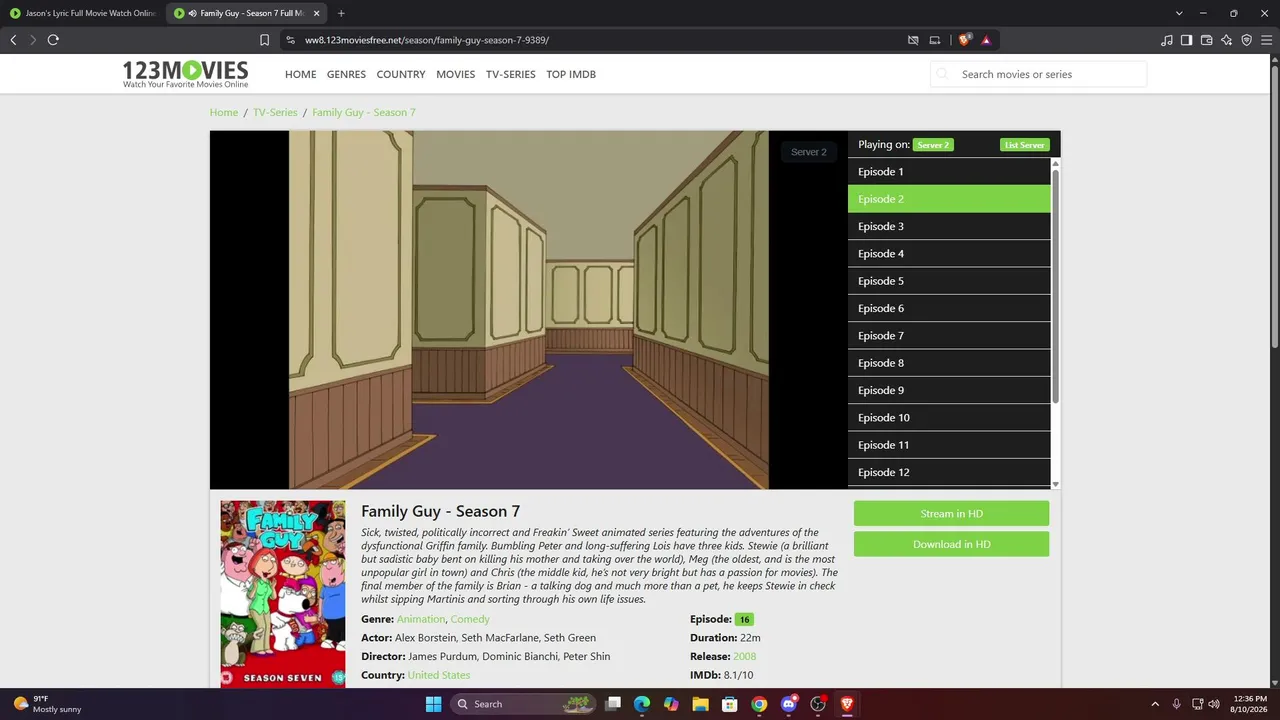The image size is (1280, 720).
Task: Open the United States country link
Action: [439, 675]
